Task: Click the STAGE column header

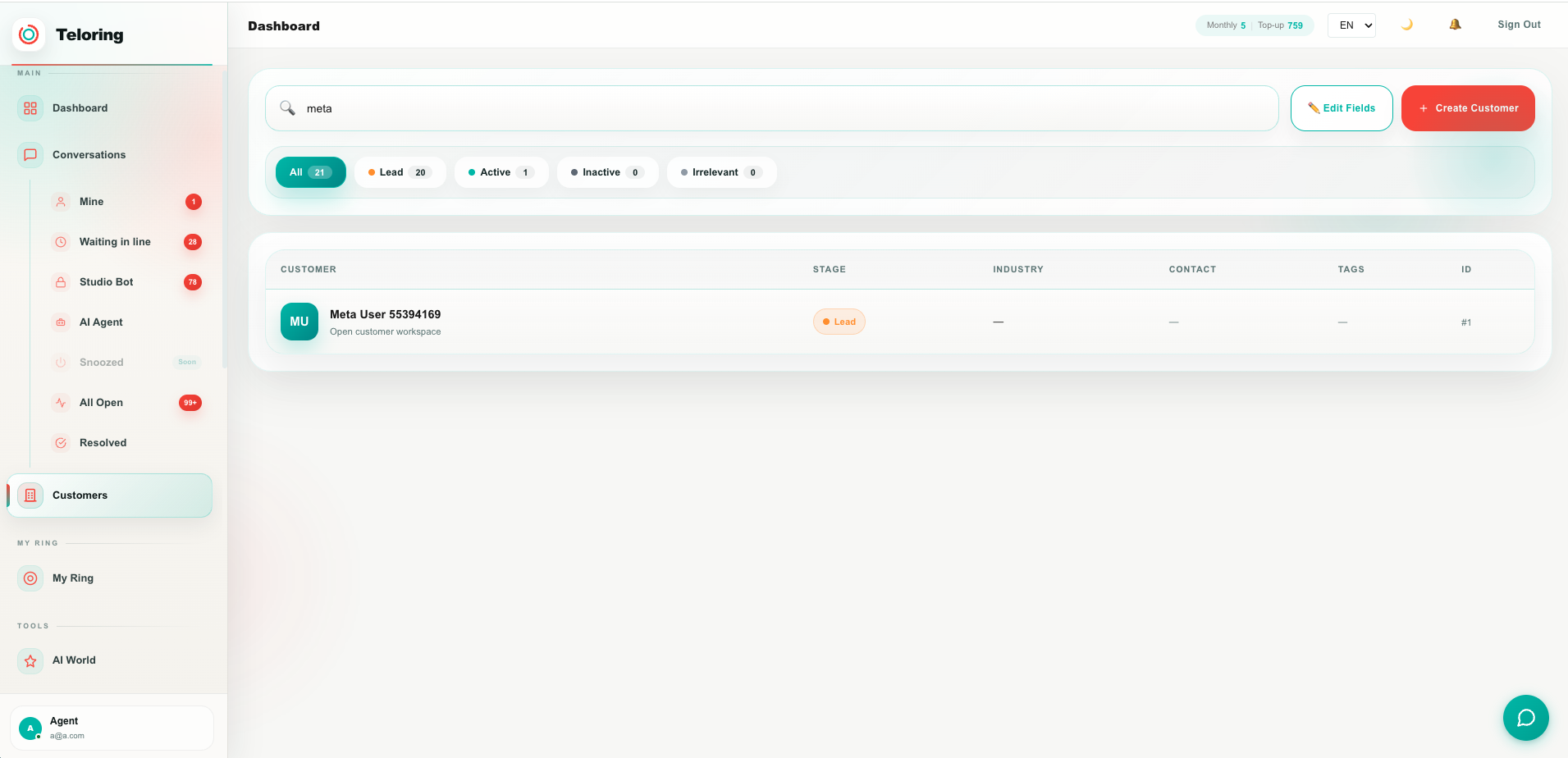Action: pyautogui.click(x=830, y=269)
